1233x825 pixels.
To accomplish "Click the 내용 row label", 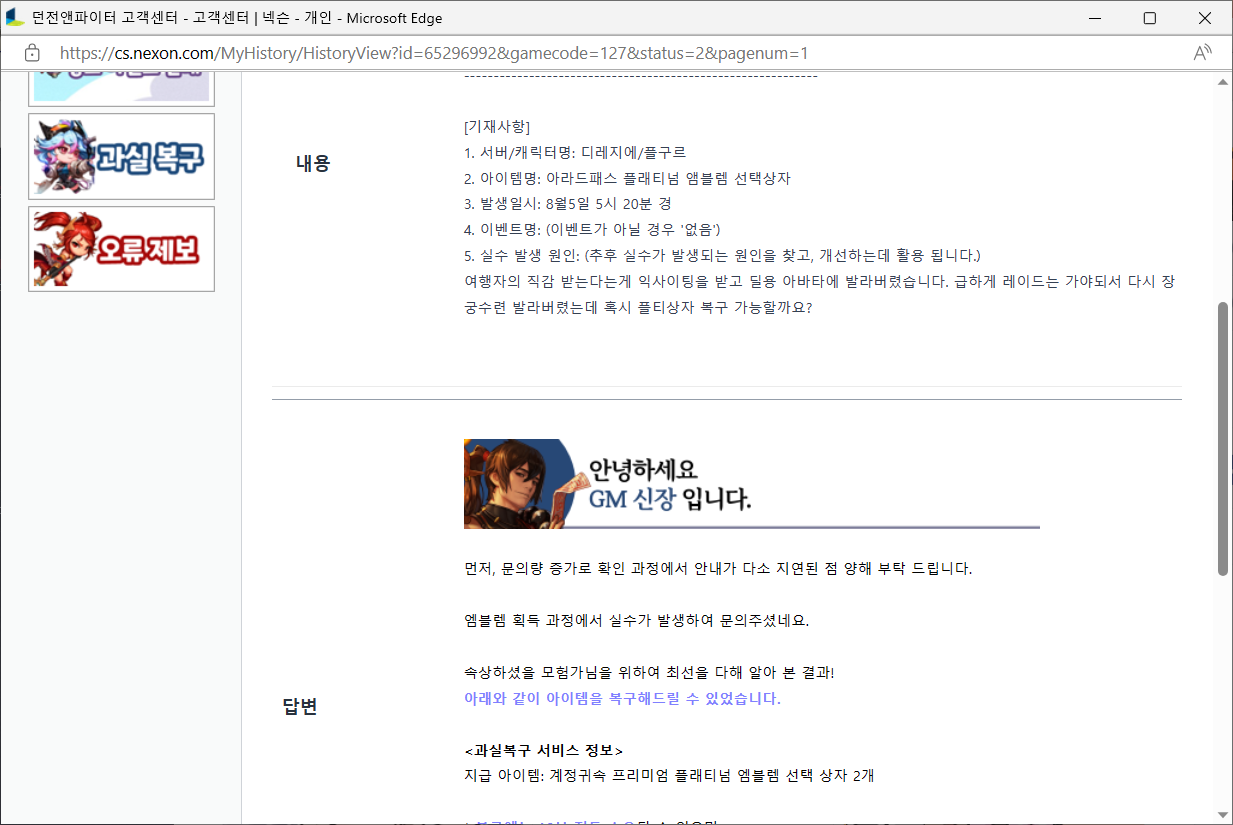I will [x=312, y=165].
